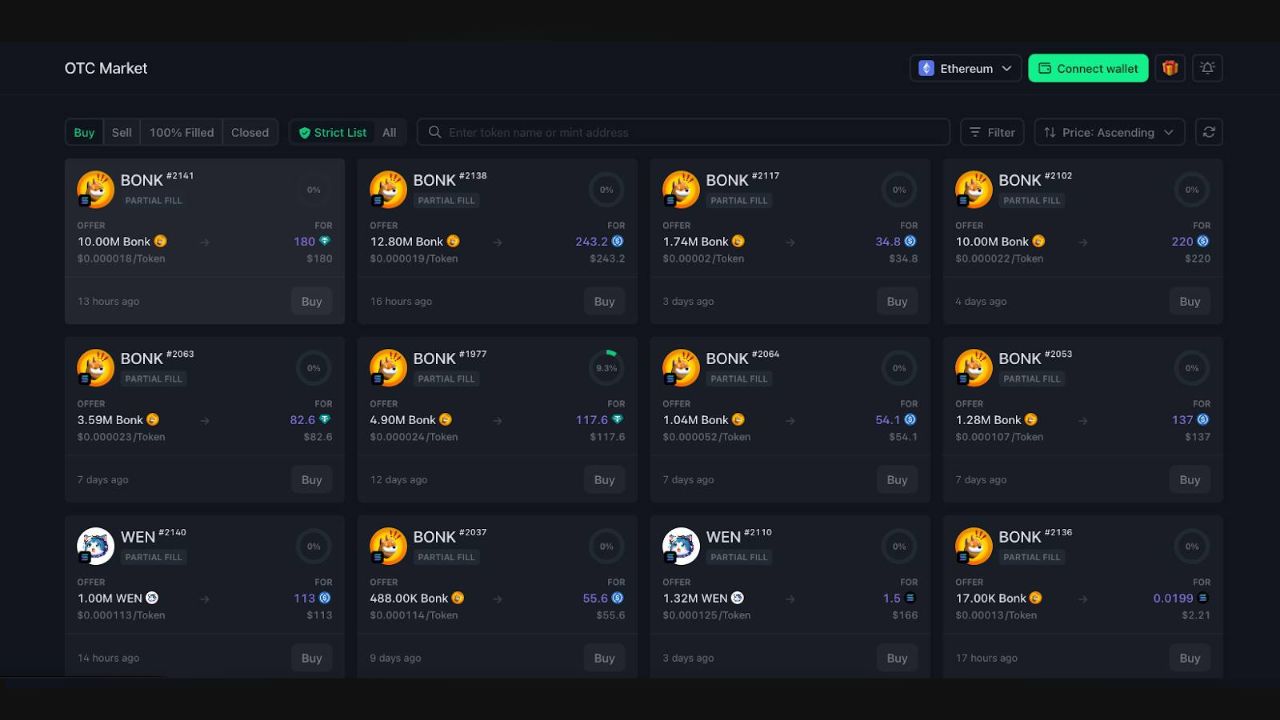Click the USDT coin icon next to 180
Screen dimensions: 1280x720
(x=325, y=241)
